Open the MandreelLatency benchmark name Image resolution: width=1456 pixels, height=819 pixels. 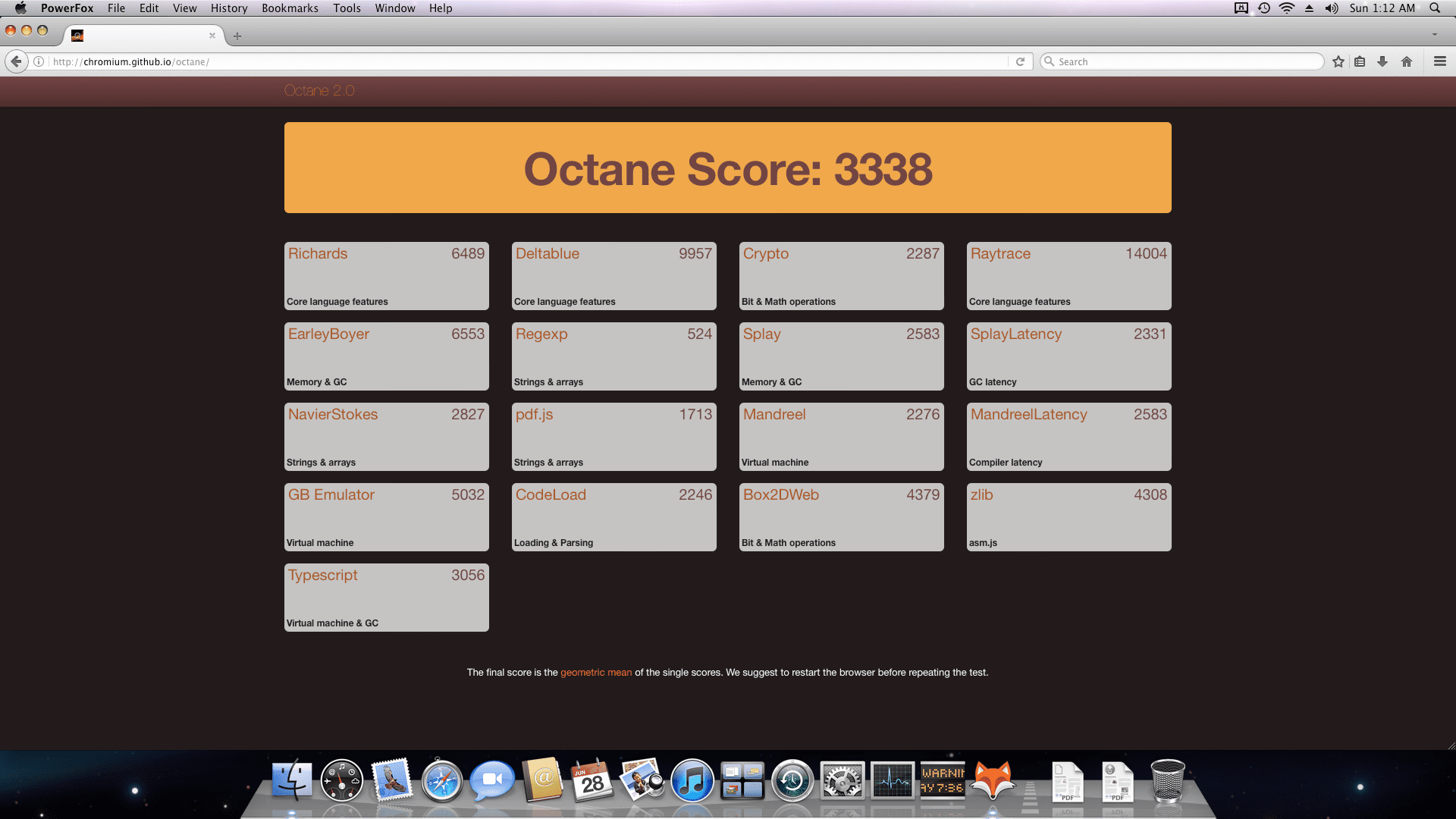pos(1029,415)
